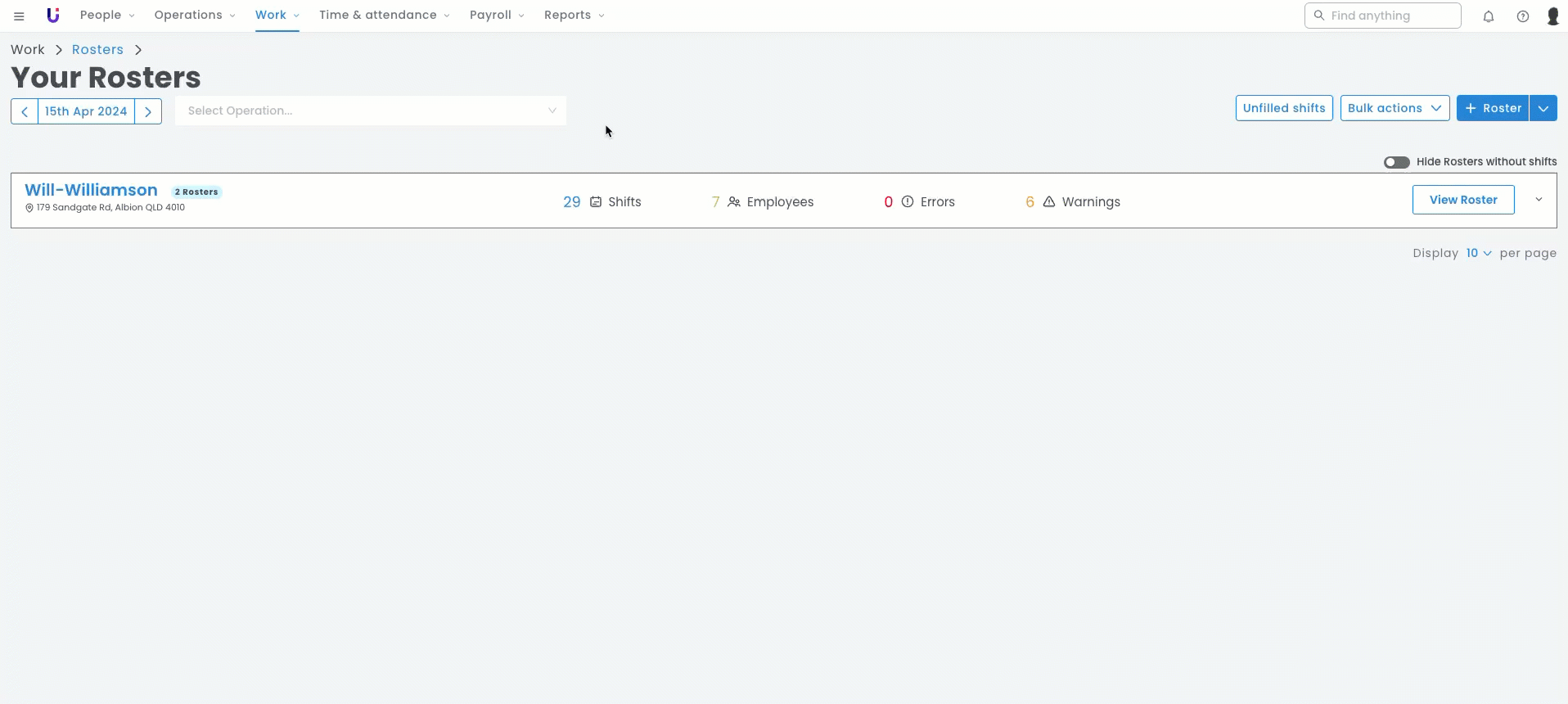Open the help question mark icon

(1523, 16)
